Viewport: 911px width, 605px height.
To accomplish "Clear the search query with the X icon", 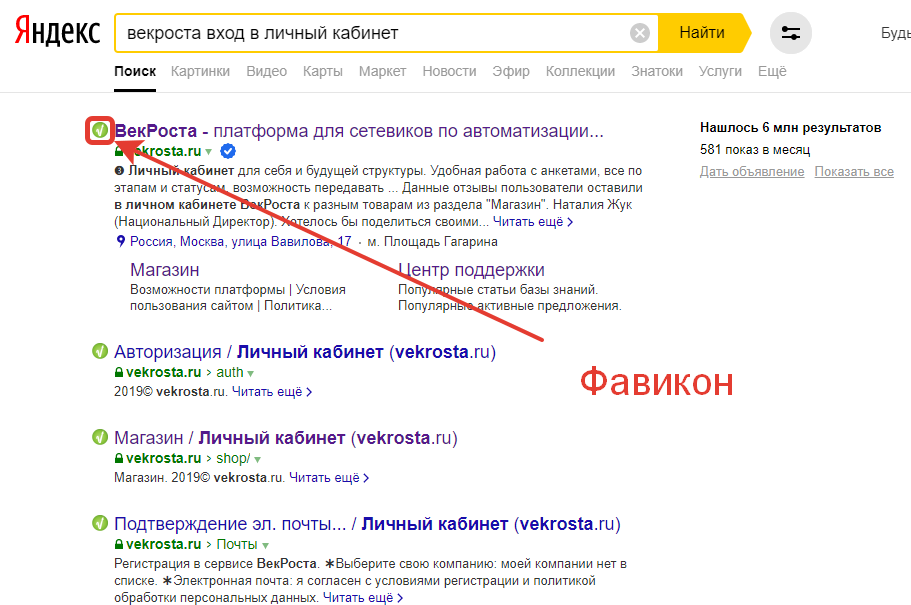I will coord(640,33).
